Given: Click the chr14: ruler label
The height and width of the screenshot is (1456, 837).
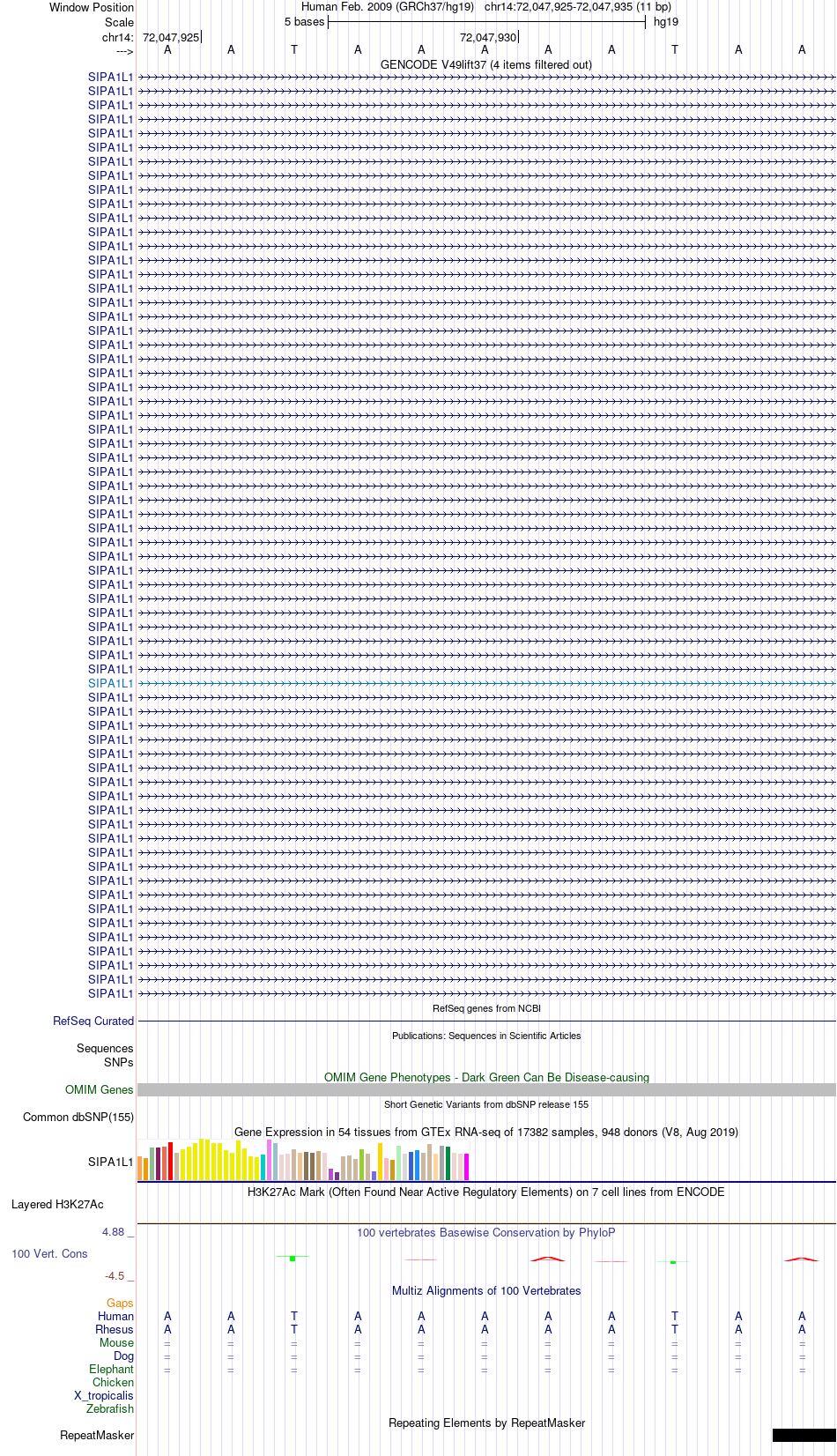Looking at the screenshot, I should pos(118,37).
